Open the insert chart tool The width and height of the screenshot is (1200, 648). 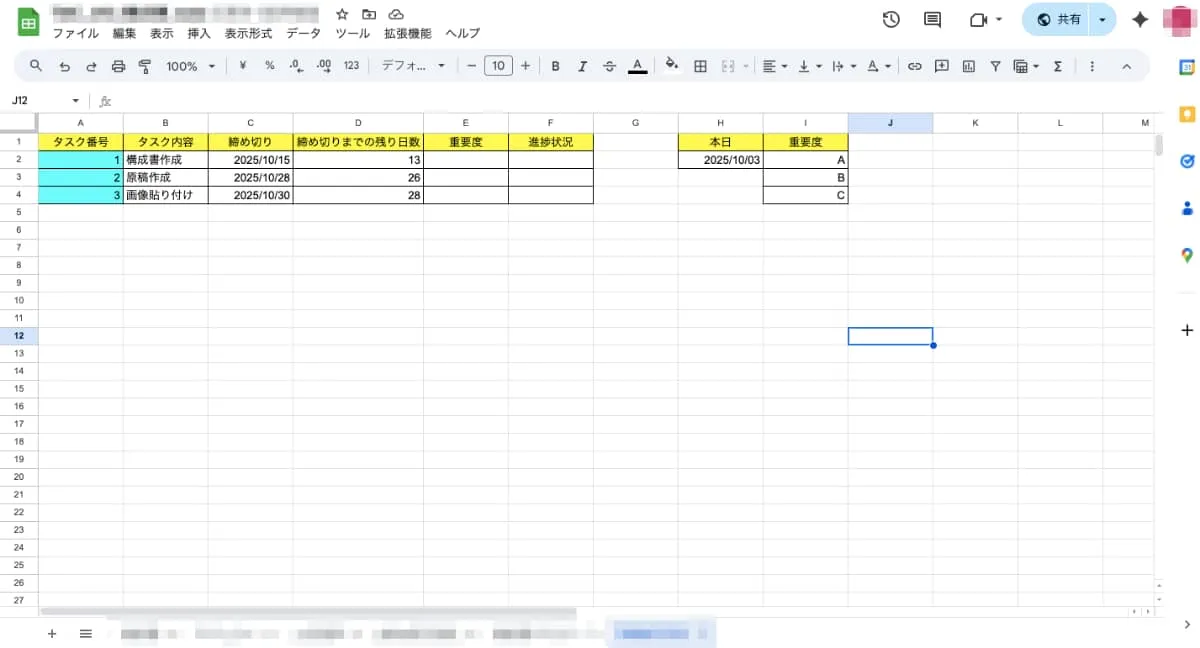967,65
